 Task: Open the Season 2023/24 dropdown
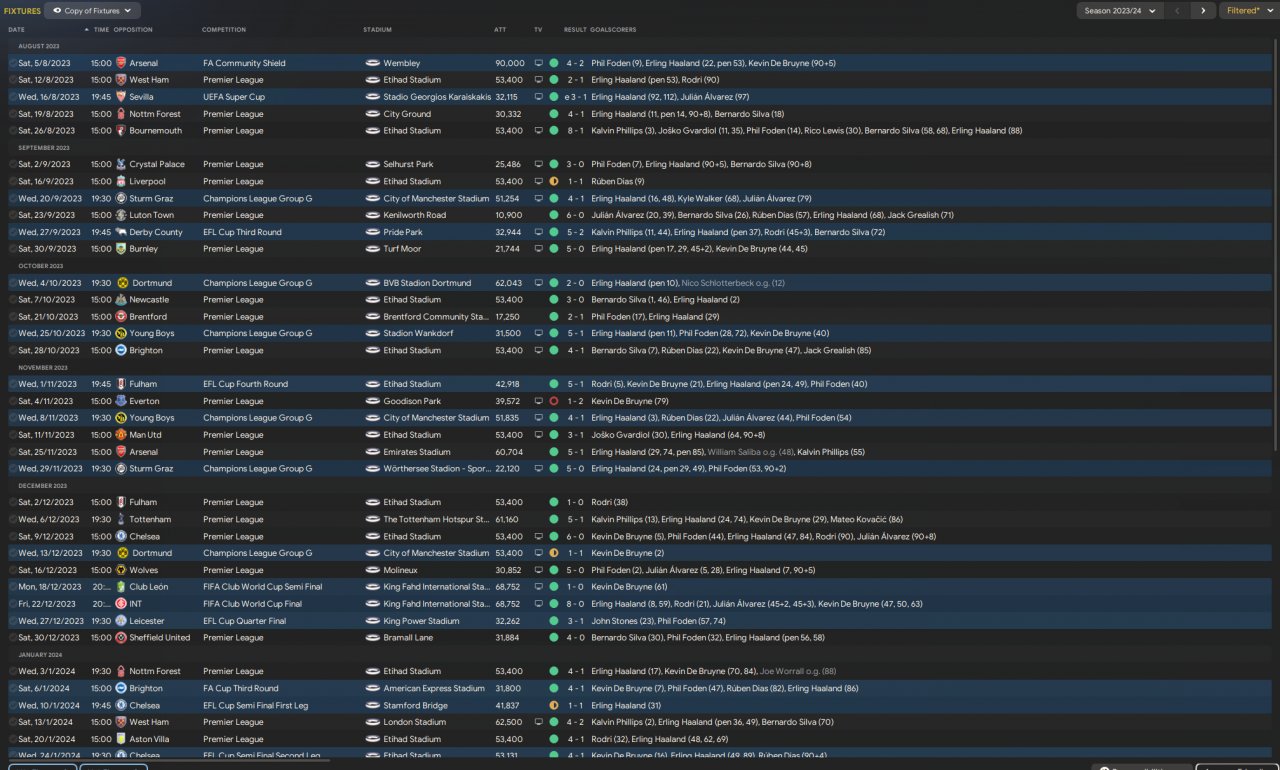(1119, 11)
